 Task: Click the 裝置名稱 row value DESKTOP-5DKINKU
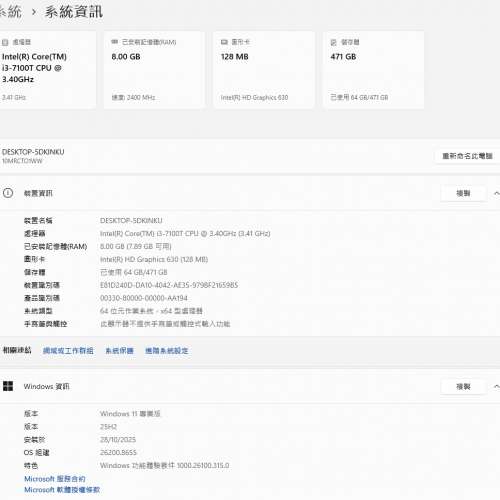coord(131,221)
